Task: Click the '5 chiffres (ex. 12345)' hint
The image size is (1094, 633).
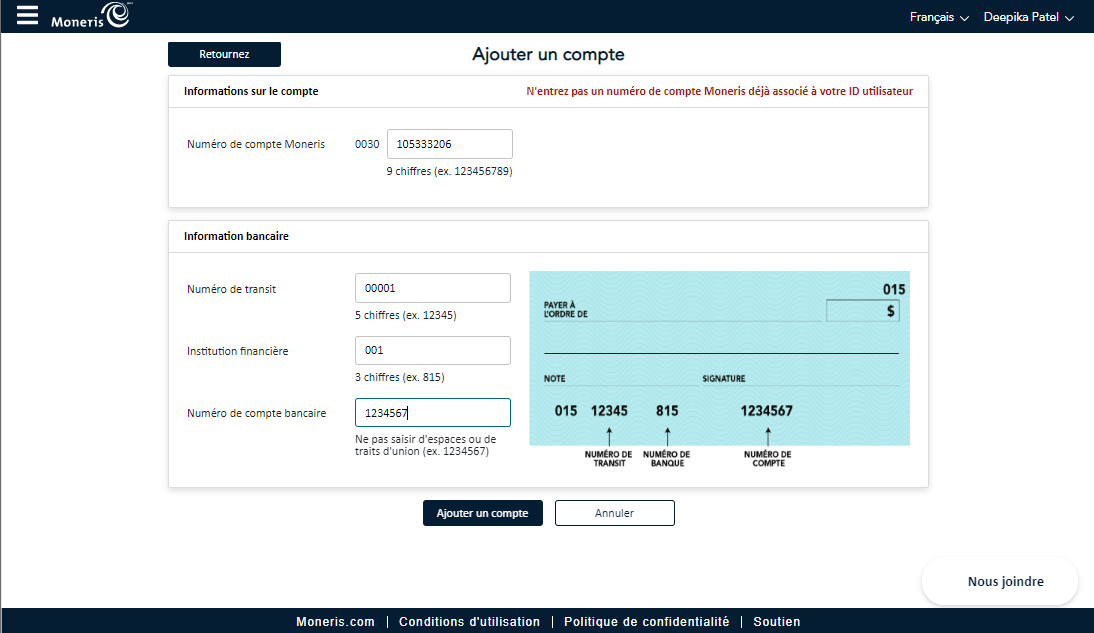Action: click(405, 315)
